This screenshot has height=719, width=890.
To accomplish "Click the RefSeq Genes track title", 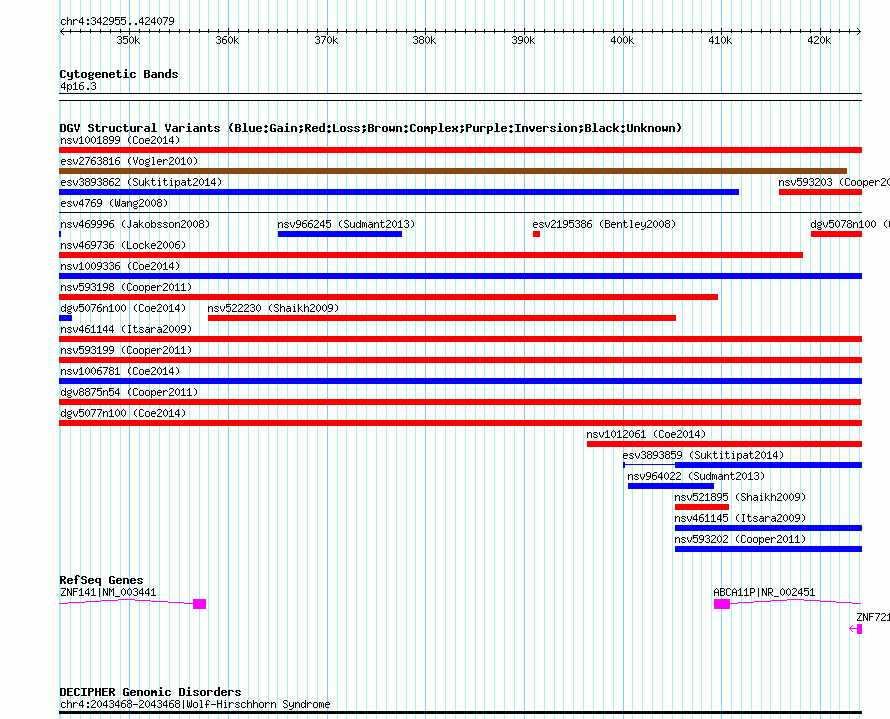I will [x=101, y=580].
